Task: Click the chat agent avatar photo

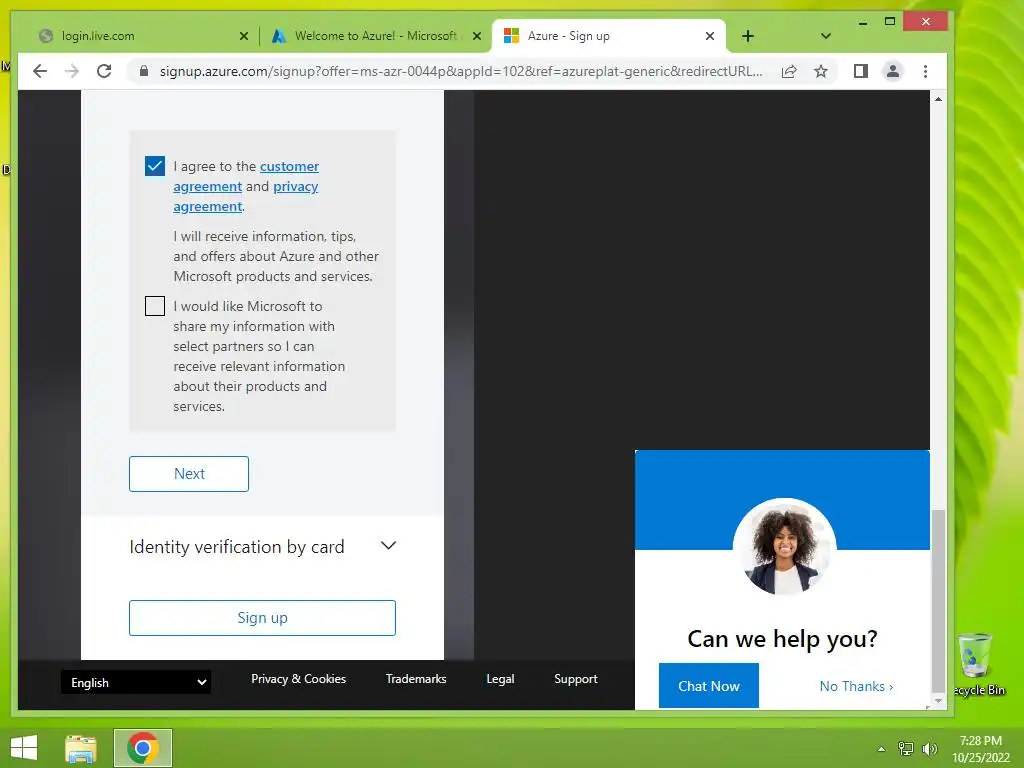Action: tap(784, 547)
